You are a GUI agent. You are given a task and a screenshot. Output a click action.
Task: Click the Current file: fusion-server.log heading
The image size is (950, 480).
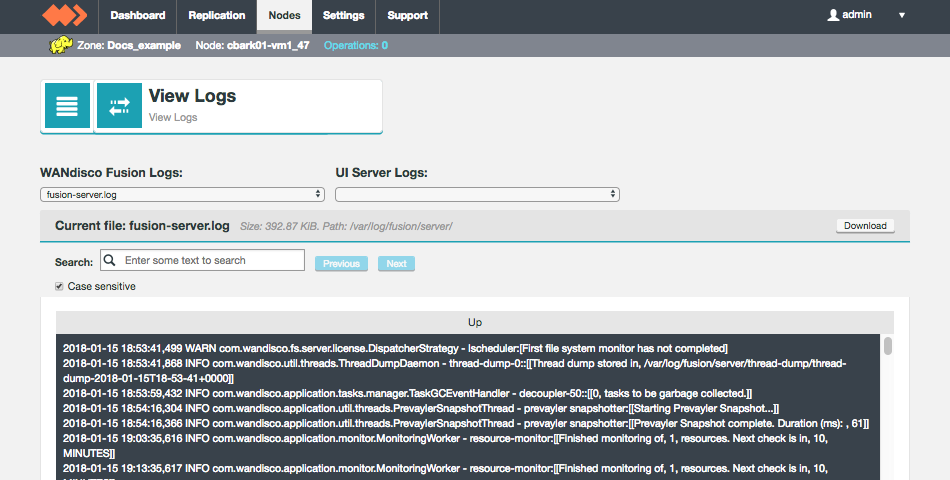142,226
